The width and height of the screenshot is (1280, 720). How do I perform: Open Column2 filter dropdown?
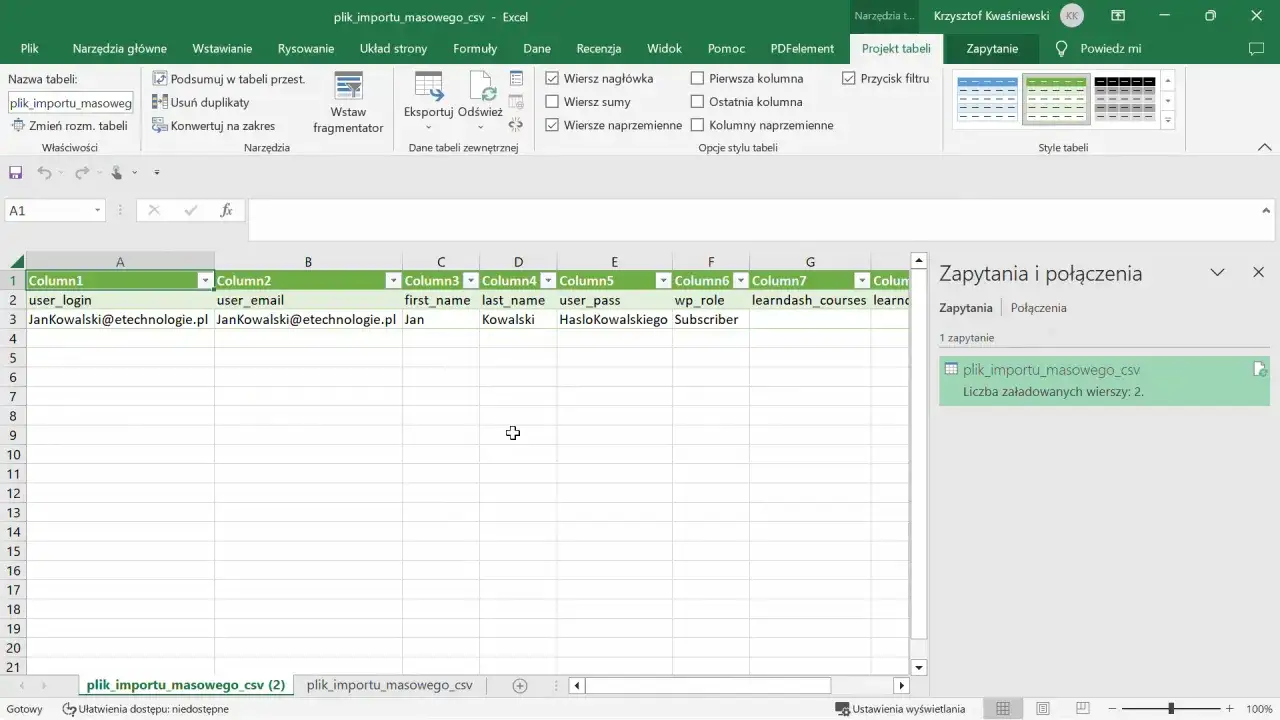pyautogui.click(x=393, y=281)
